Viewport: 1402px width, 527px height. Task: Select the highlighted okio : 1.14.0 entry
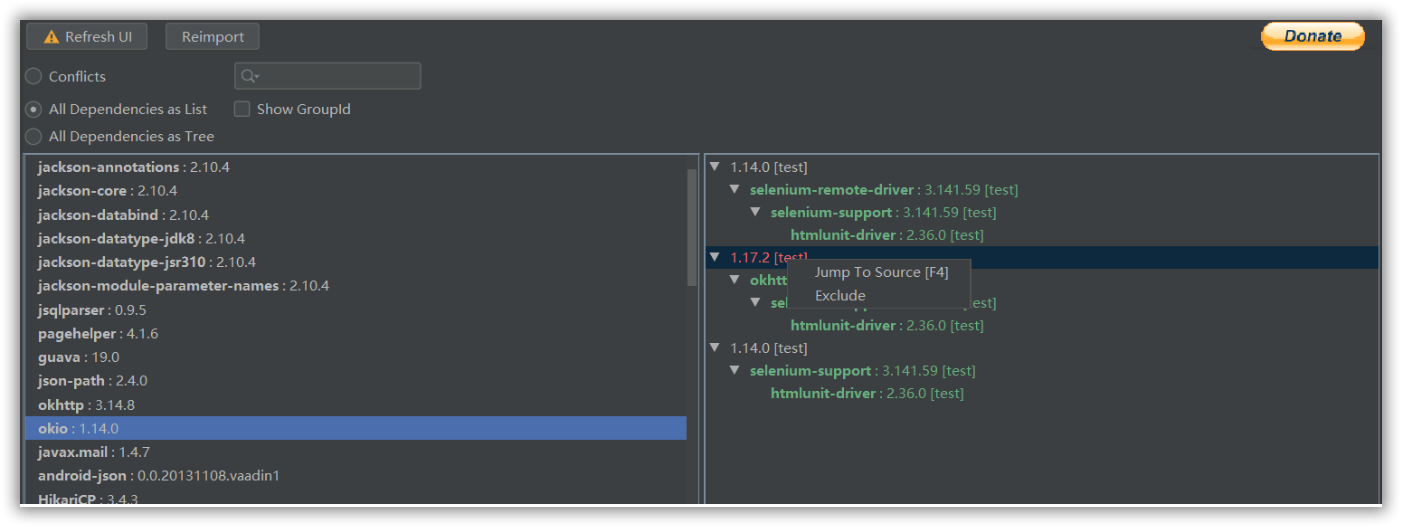[x=356, y=428]
